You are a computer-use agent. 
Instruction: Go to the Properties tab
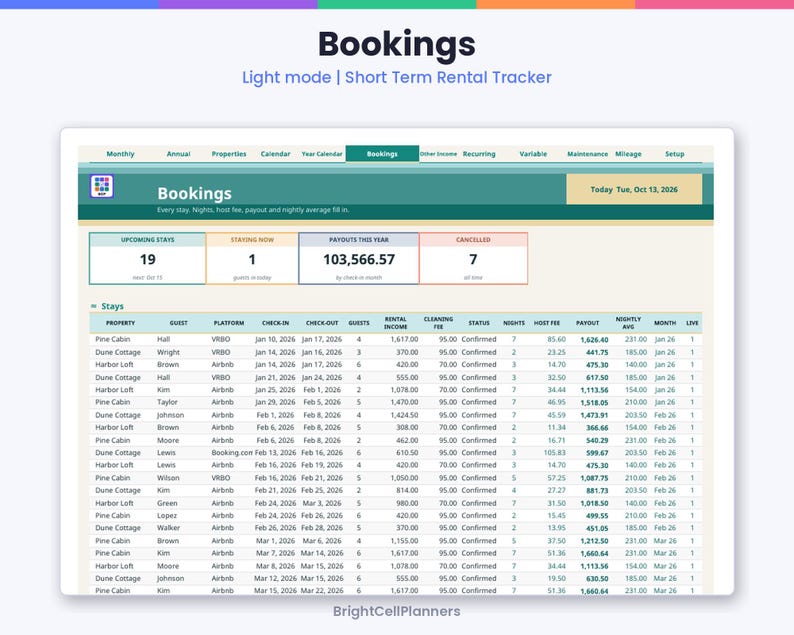pos(229,154)
